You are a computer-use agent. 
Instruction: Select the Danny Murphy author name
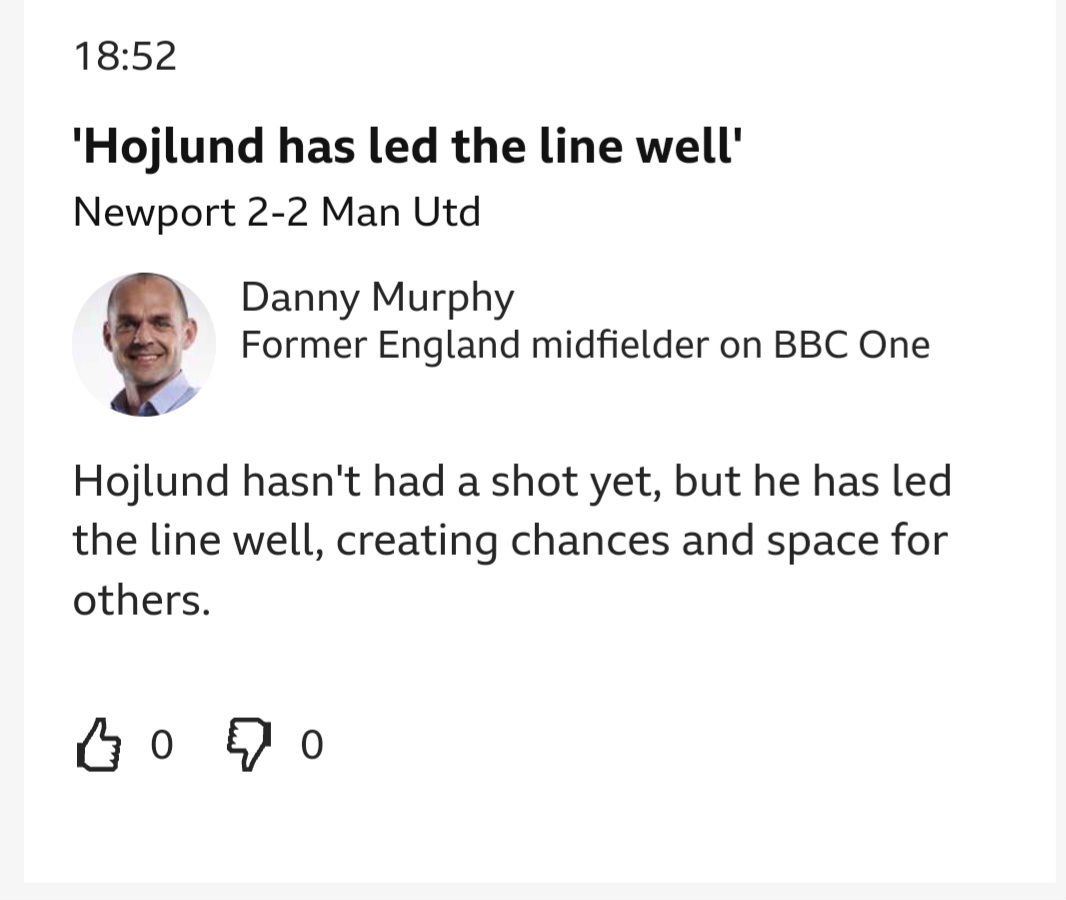click(x=377, y=296)
